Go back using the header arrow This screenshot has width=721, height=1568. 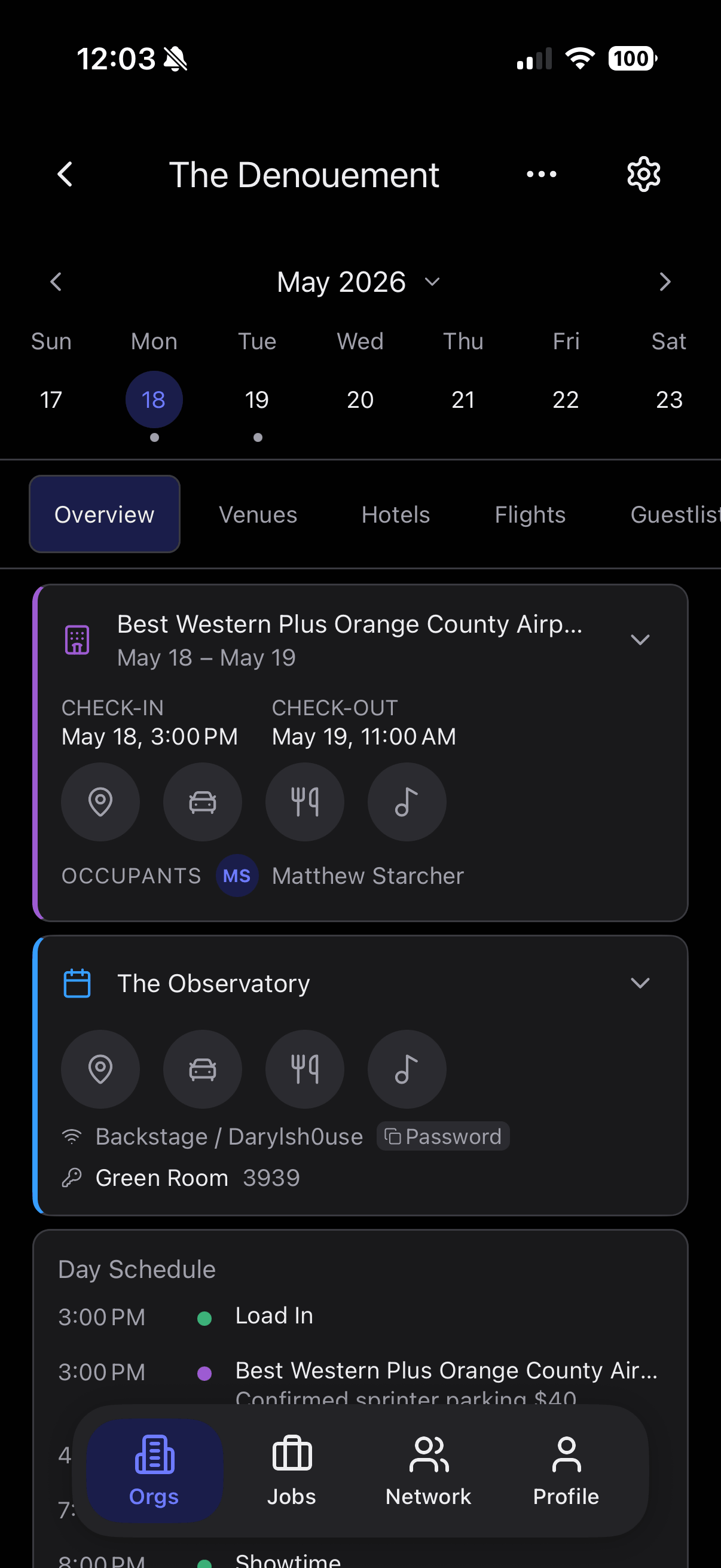tap(65, 175)
